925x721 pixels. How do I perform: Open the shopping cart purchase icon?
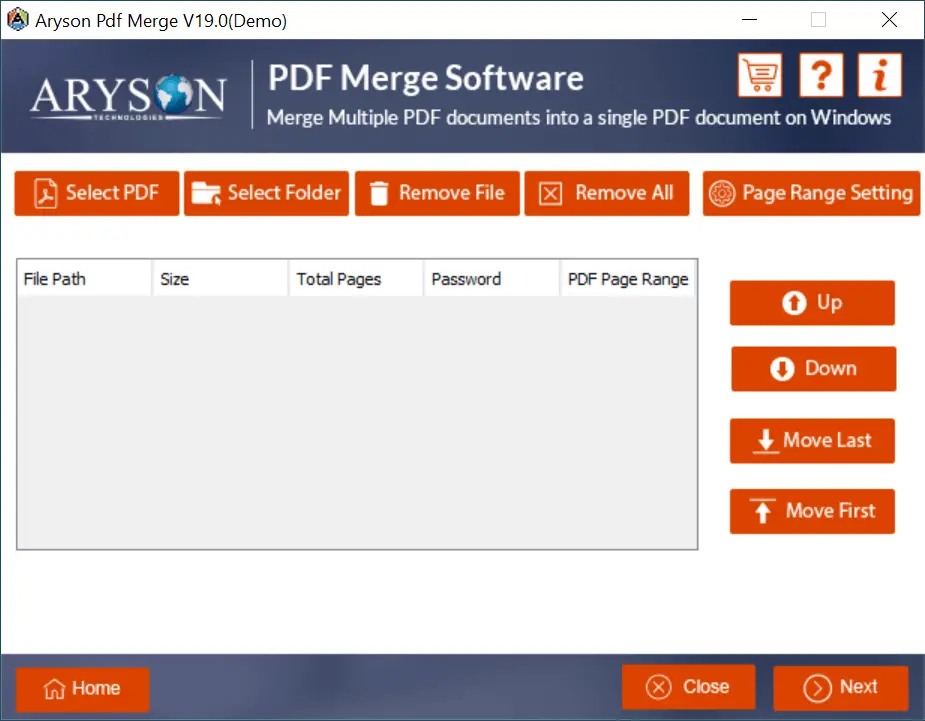pyautogui.click(x=760, y=75)
